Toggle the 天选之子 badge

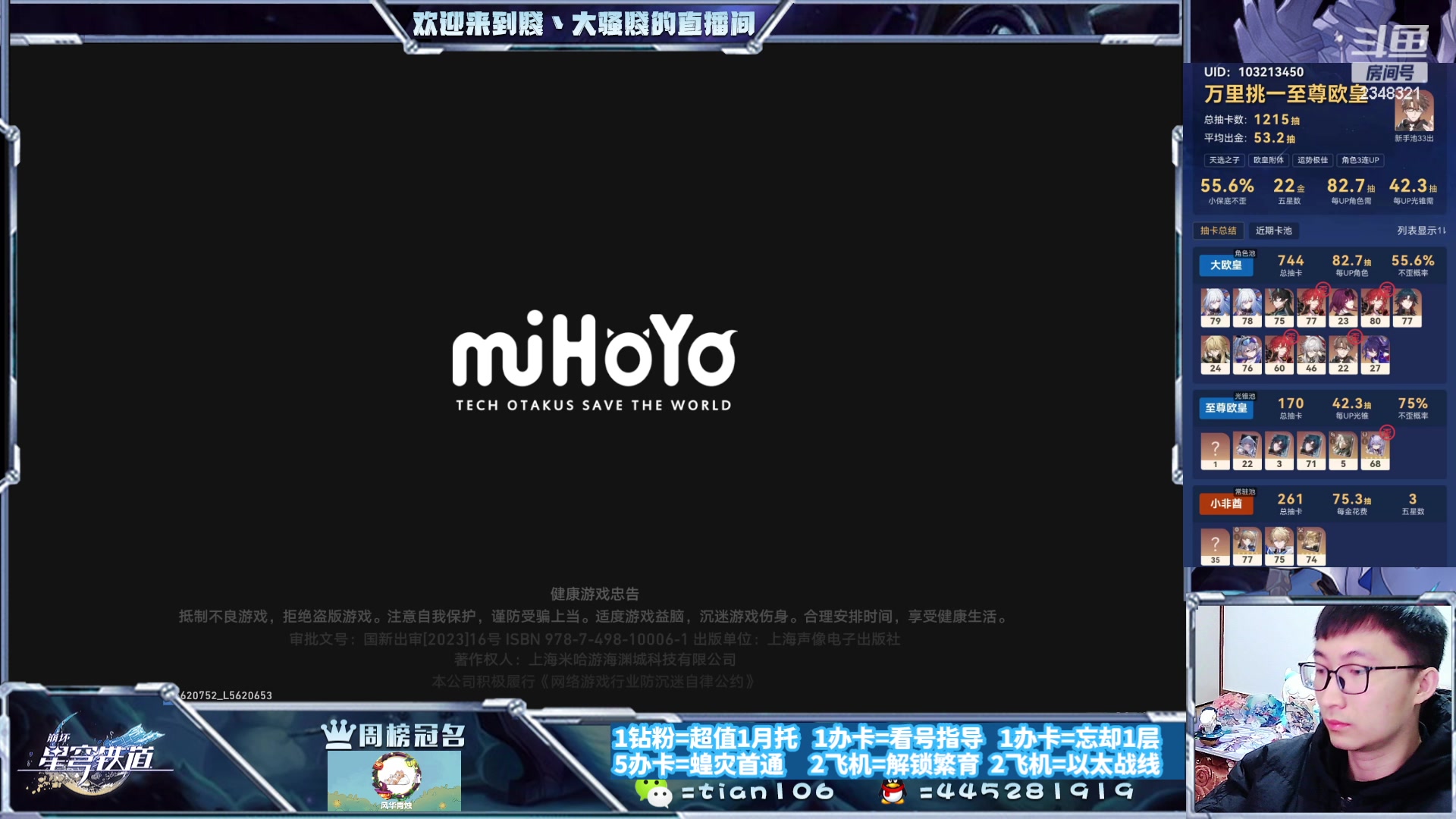[1223, 160]
